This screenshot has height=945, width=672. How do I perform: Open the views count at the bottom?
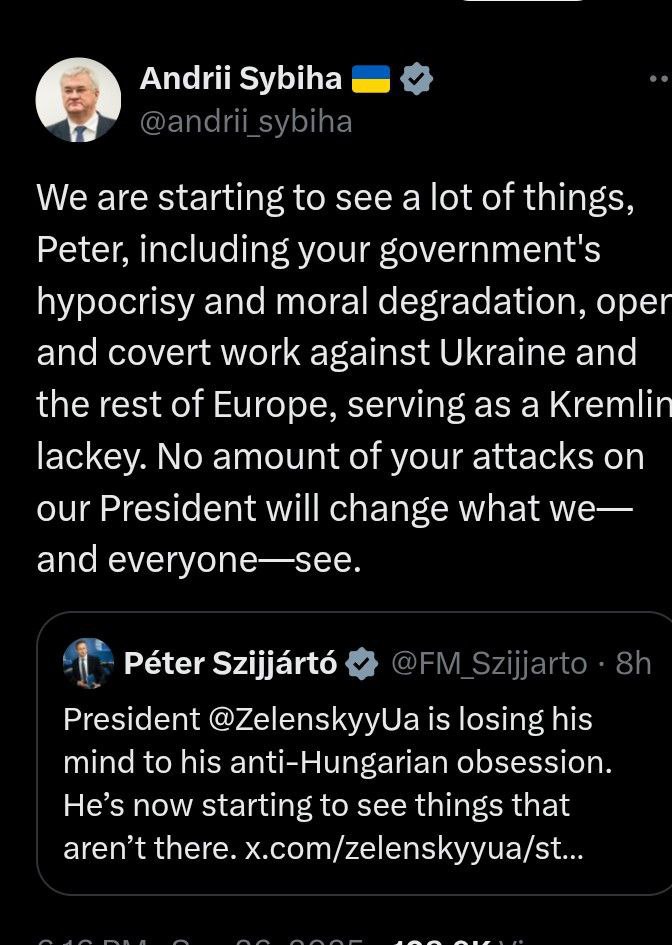(458, 941)
